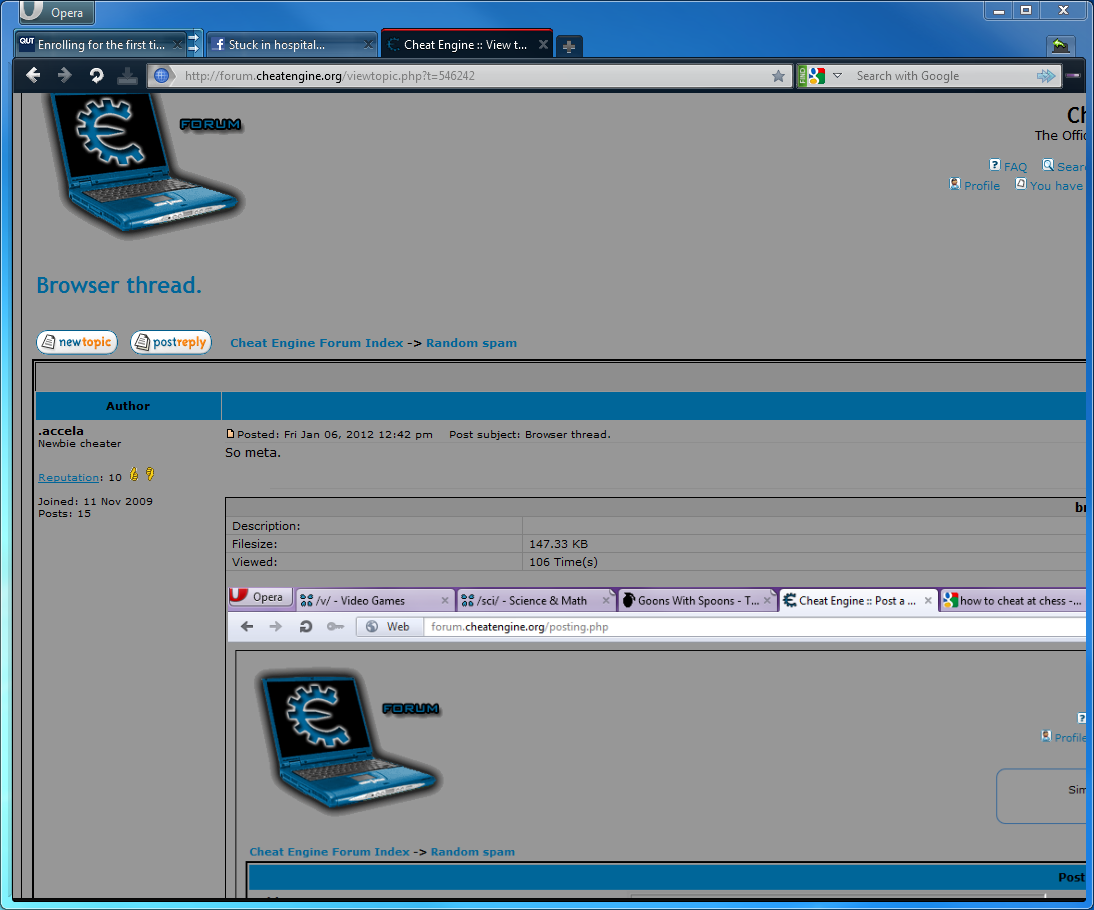Click the attached browser screenshot image
Image resolution: width=1094 pixels, height=910 pixels.
coord(656,743)
